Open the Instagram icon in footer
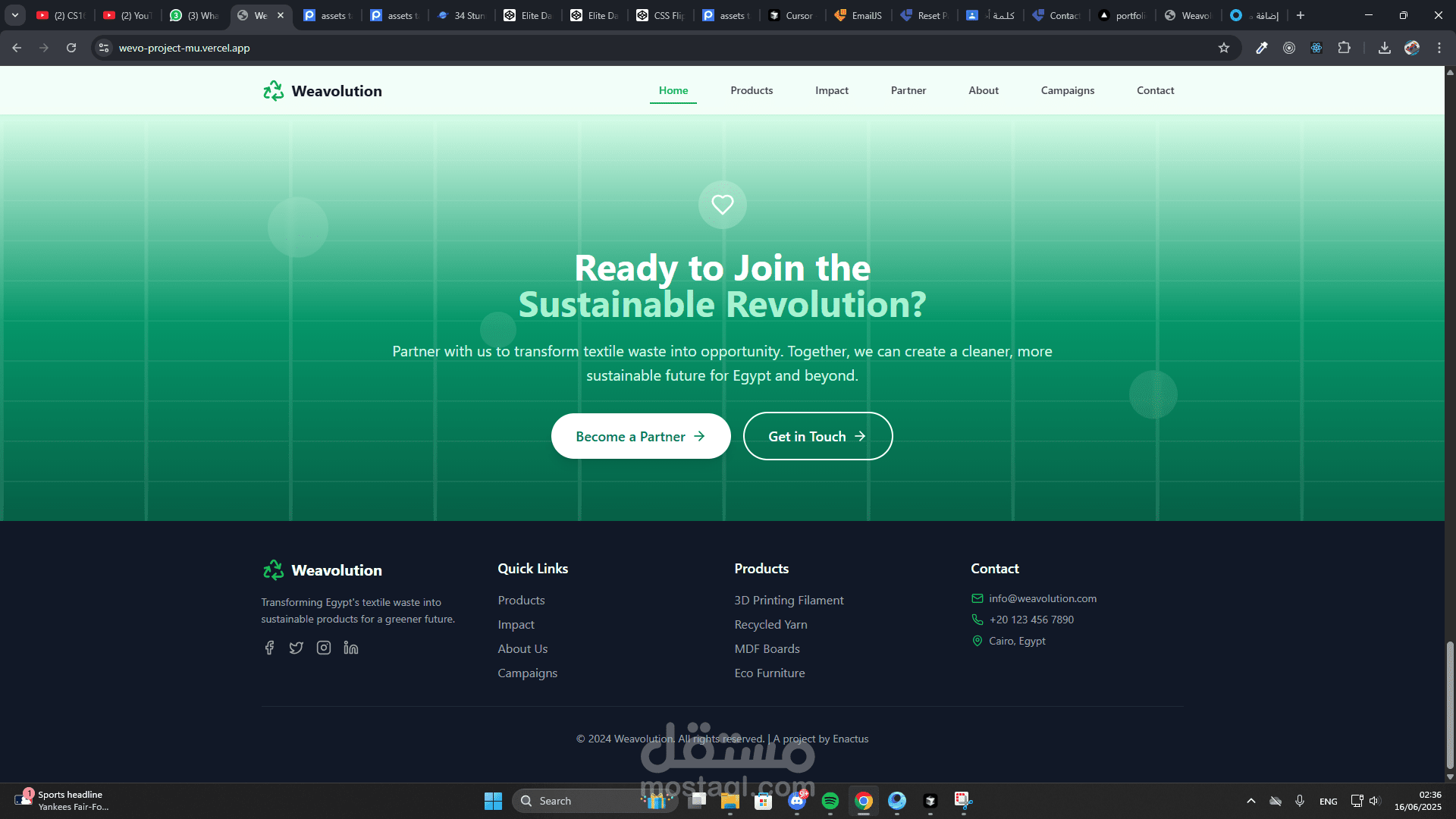Viewport: 1456px width, 819px height. pyautogui.click(x=324, y=648)
